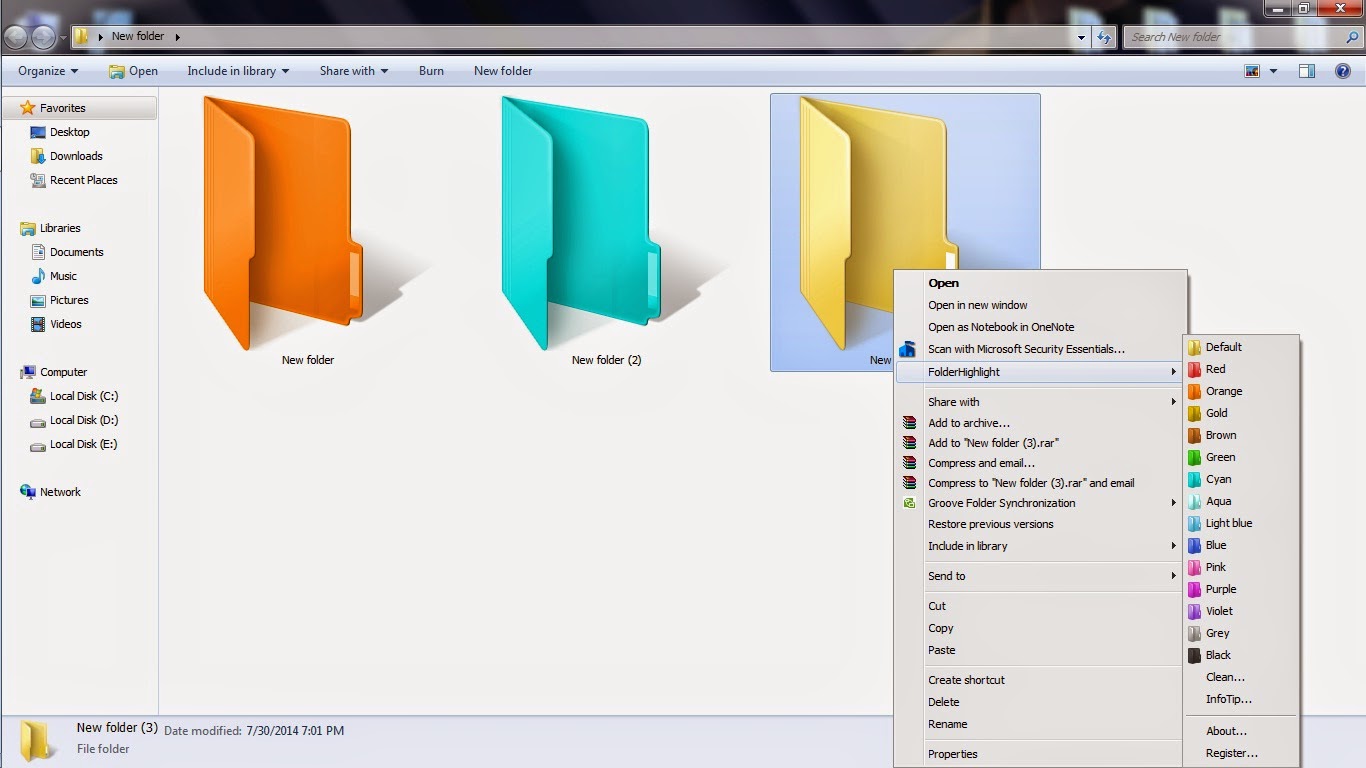
Task: Click the Network icon in the sidebar
Action: 29,492
